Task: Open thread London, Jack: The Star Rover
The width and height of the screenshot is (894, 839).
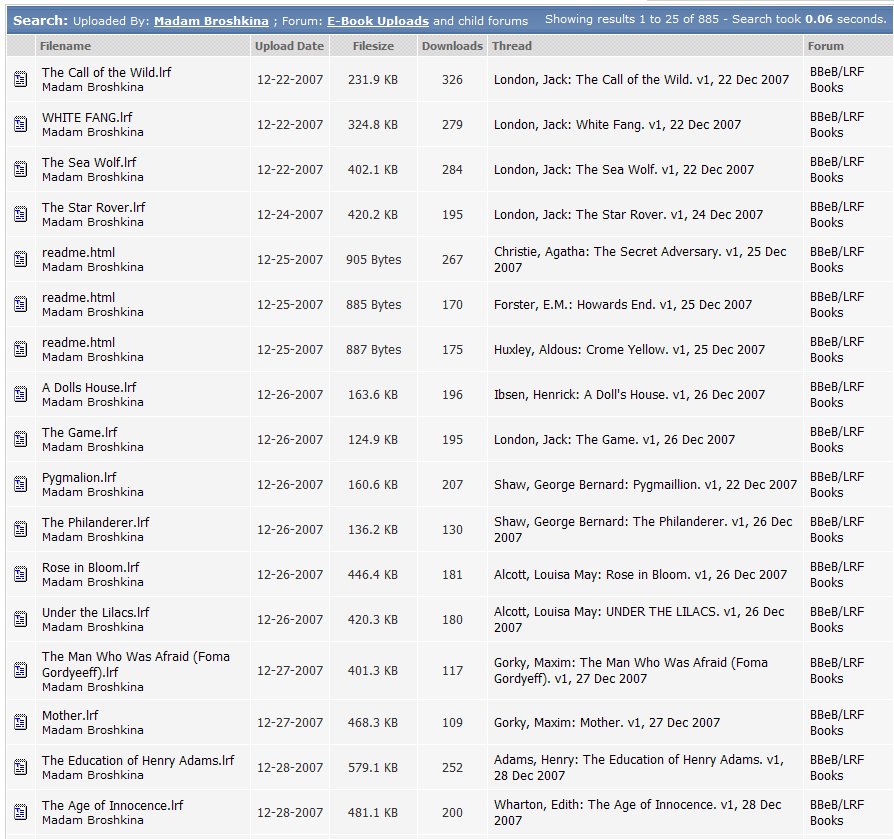Action: [x=628, y=215]
